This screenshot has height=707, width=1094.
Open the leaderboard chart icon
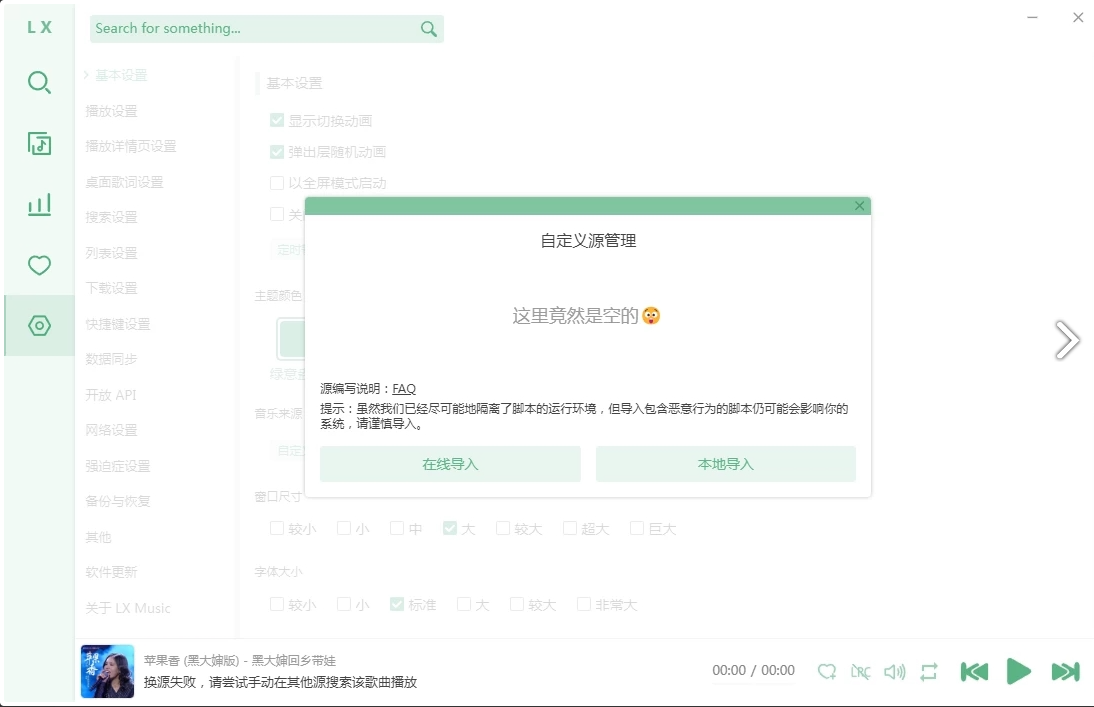39,205
